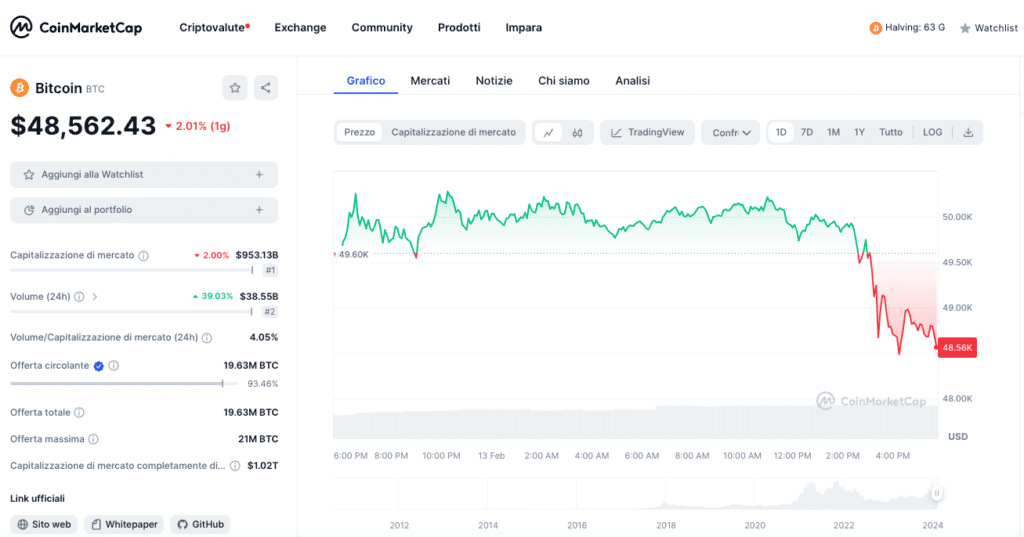Click the red 48.56K current price tag
Viewport: 1024px width, 537px height.
[x=957, y=348]
